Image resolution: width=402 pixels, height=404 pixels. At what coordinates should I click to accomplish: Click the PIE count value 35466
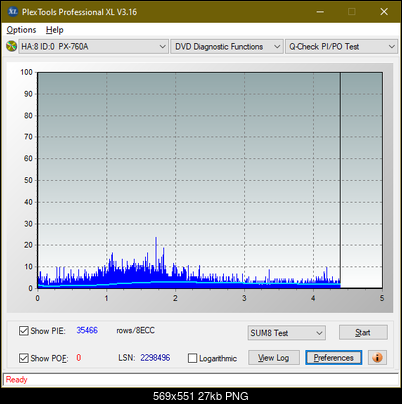[87, 330]
